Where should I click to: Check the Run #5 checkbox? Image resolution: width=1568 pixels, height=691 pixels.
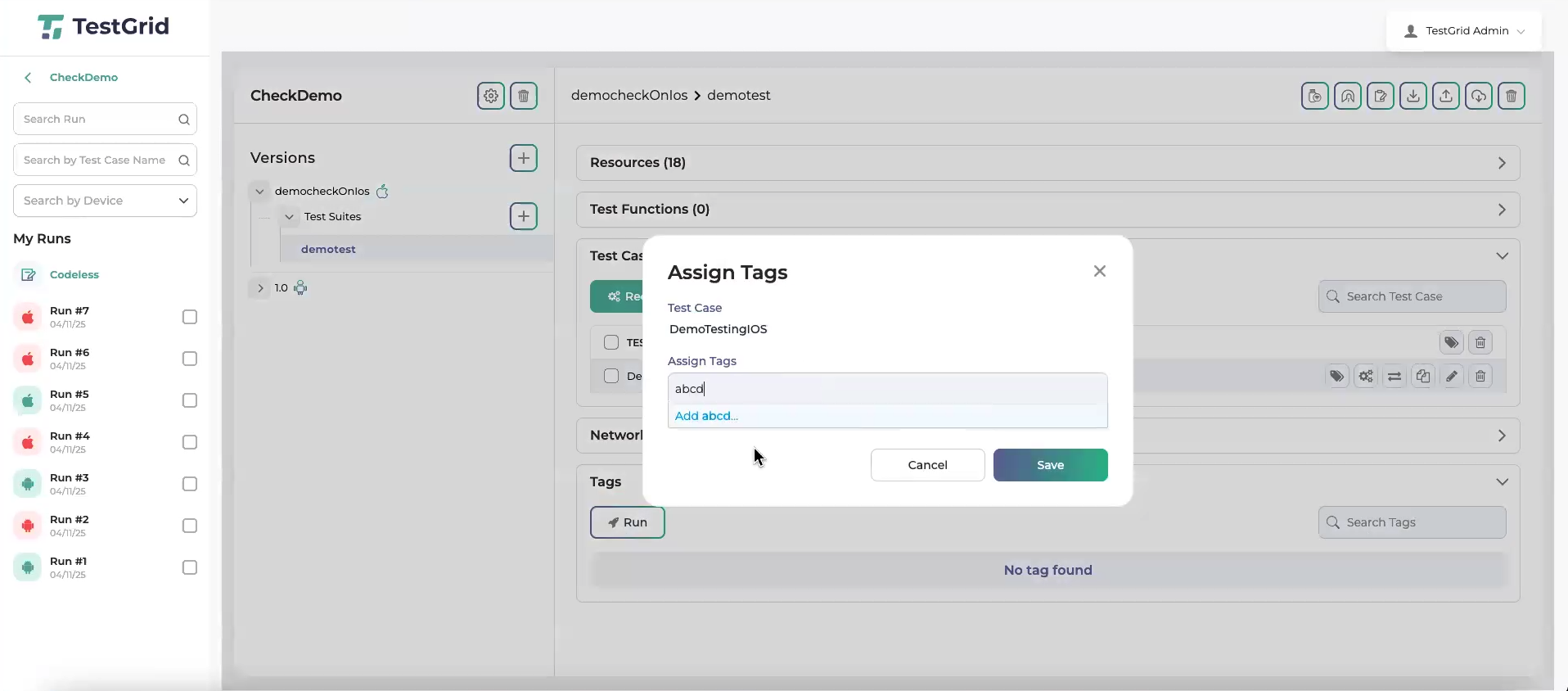(x=190, y=400)
